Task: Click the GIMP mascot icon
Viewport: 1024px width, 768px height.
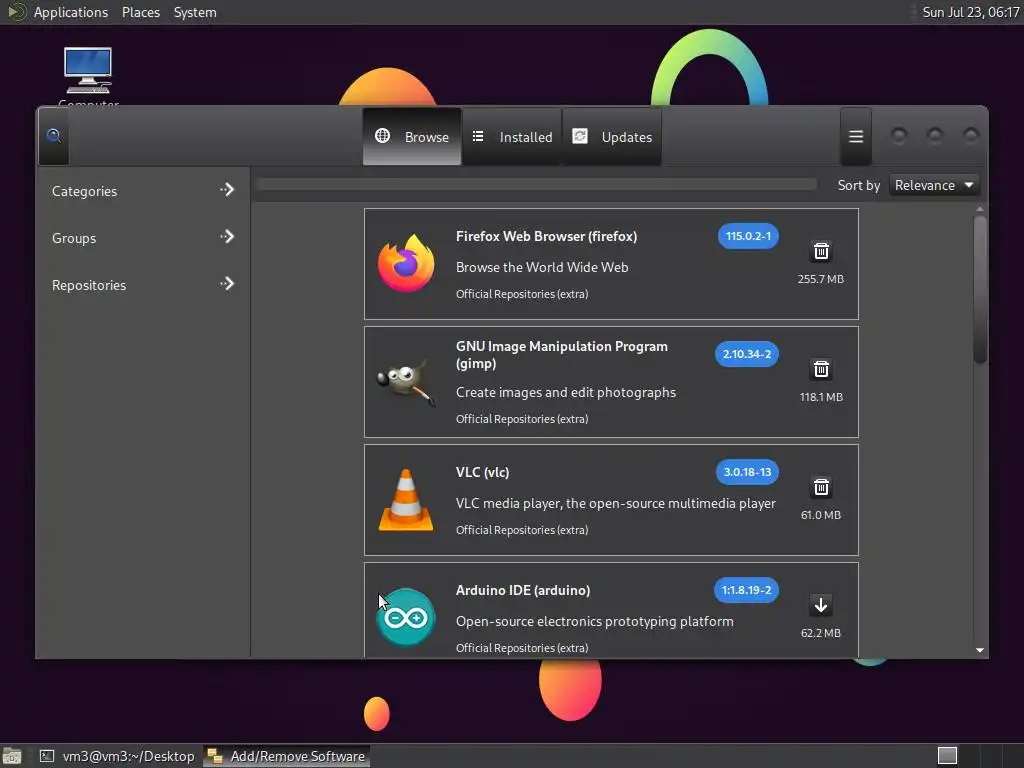Action: [406, 382]
